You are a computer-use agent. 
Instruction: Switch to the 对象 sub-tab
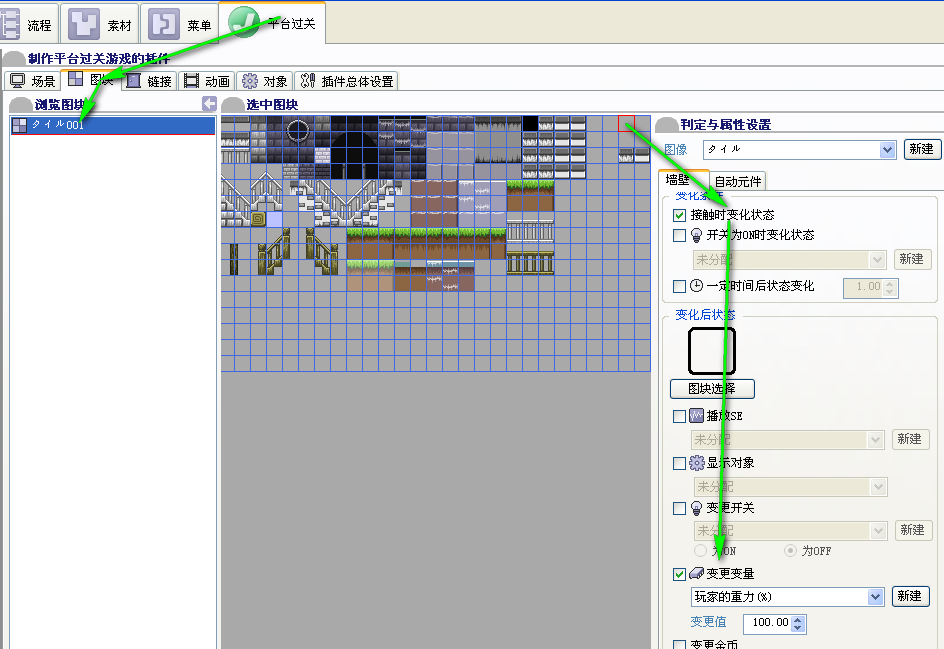click(x=265, y=81)
